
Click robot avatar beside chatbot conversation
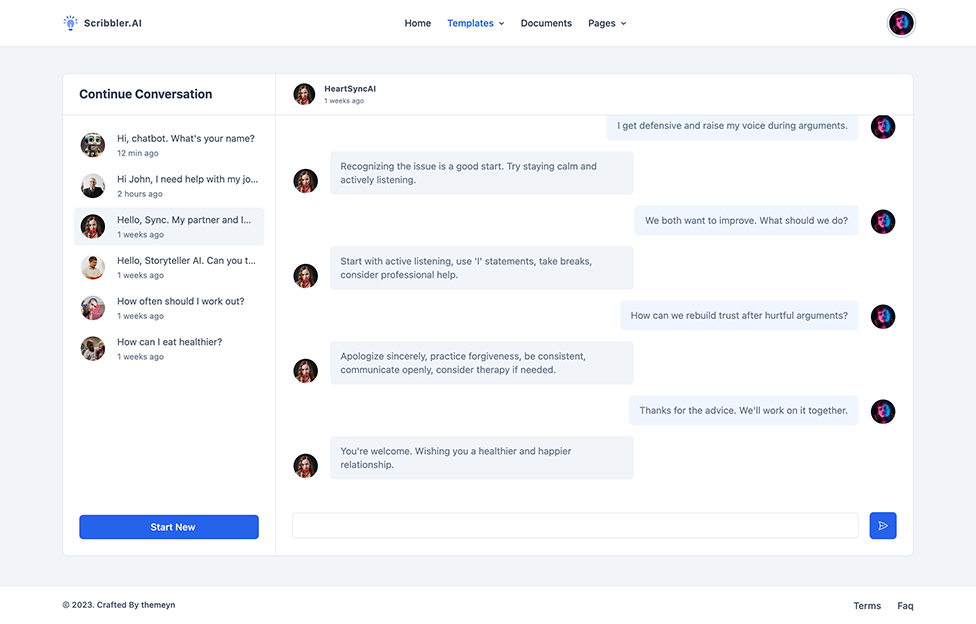(x=93, y=145)
